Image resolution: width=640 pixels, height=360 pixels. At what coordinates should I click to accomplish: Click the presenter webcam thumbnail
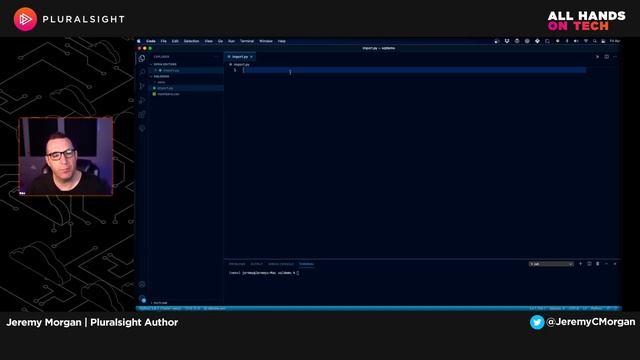point(66,156)
